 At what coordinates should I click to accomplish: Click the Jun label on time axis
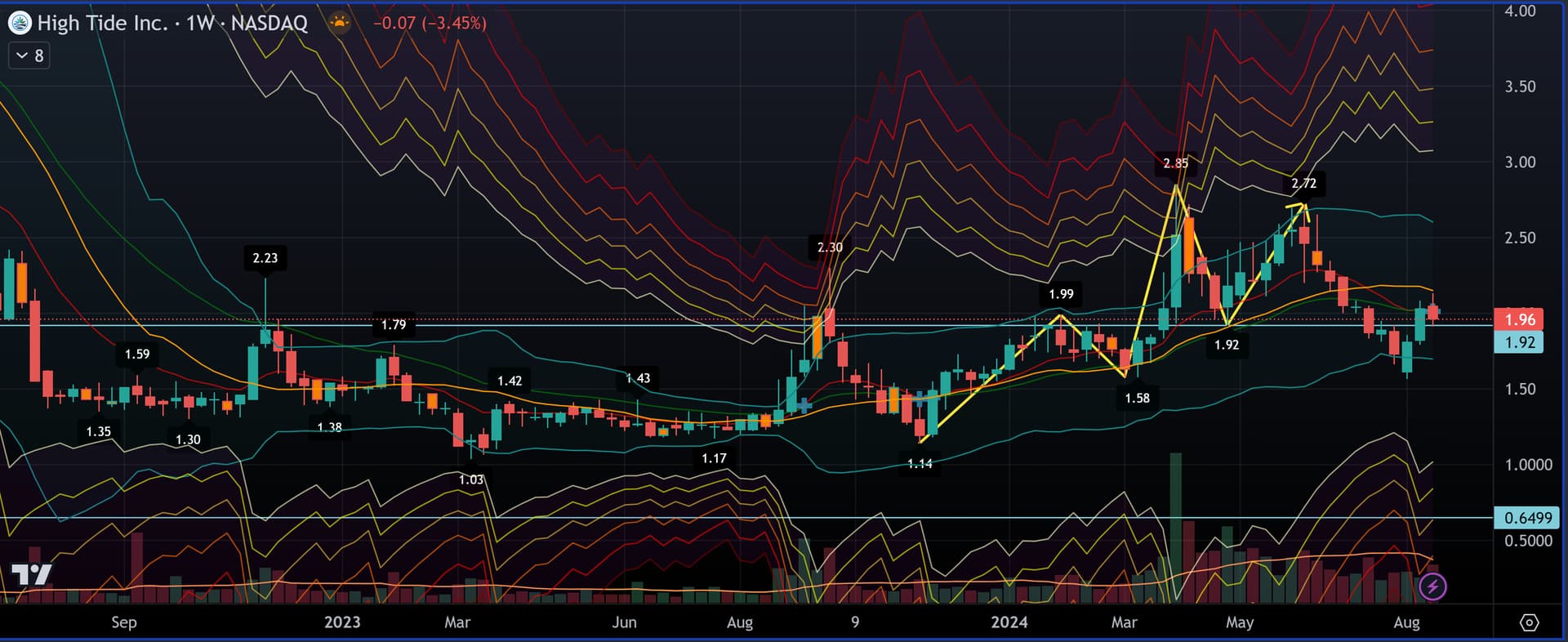click(x=624, y=622)
